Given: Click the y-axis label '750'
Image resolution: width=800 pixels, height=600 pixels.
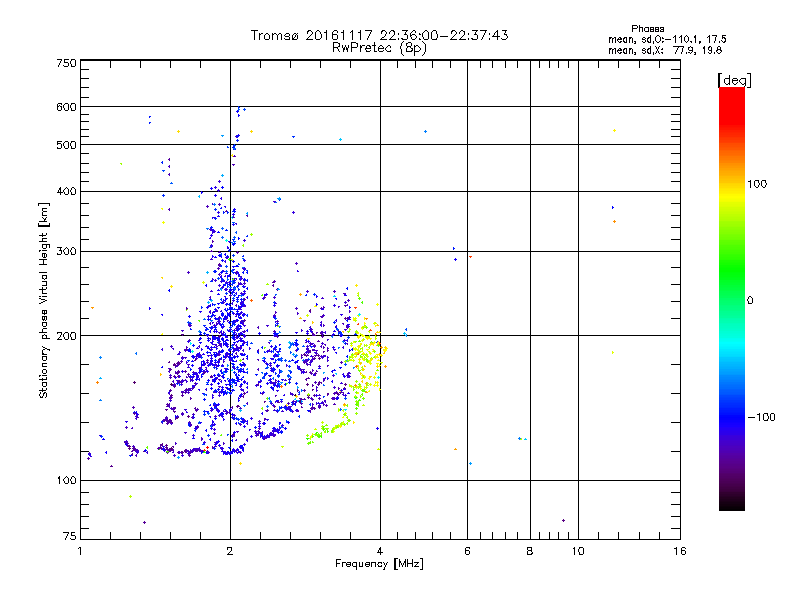Looking at the screenshot, I should point(66,63).
